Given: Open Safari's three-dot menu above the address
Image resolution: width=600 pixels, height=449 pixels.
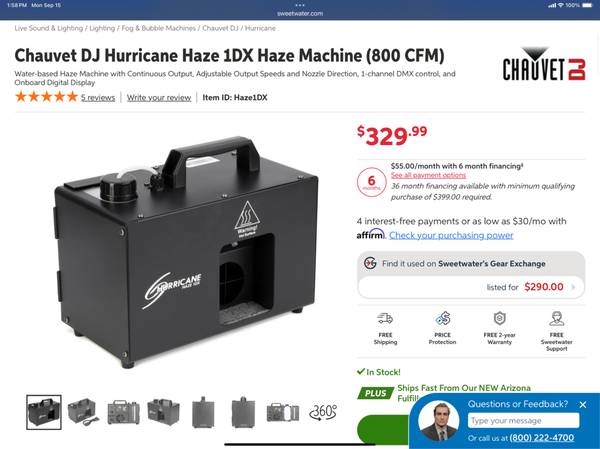Looking at the screenshot, I should (x=300, y=5).
